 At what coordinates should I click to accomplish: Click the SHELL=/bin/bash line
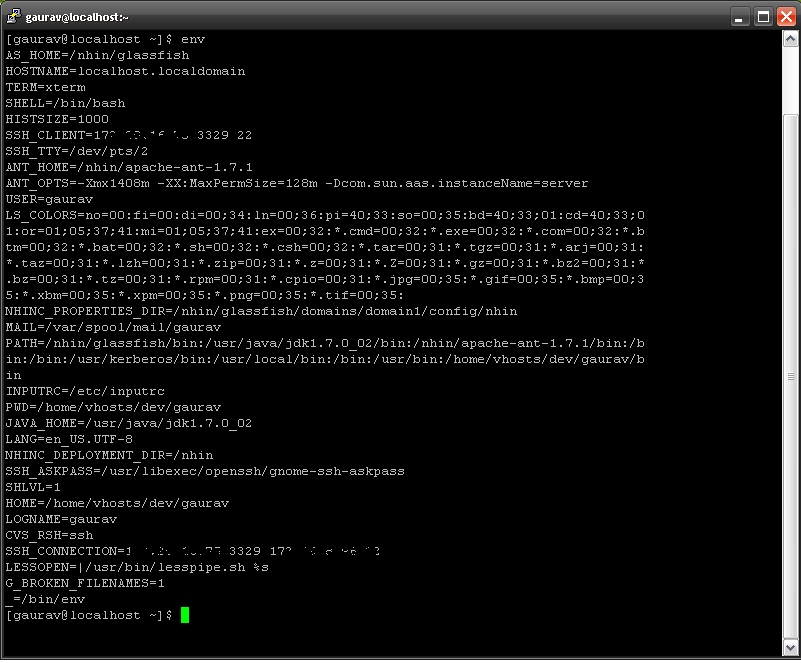(x=70, y=103)
